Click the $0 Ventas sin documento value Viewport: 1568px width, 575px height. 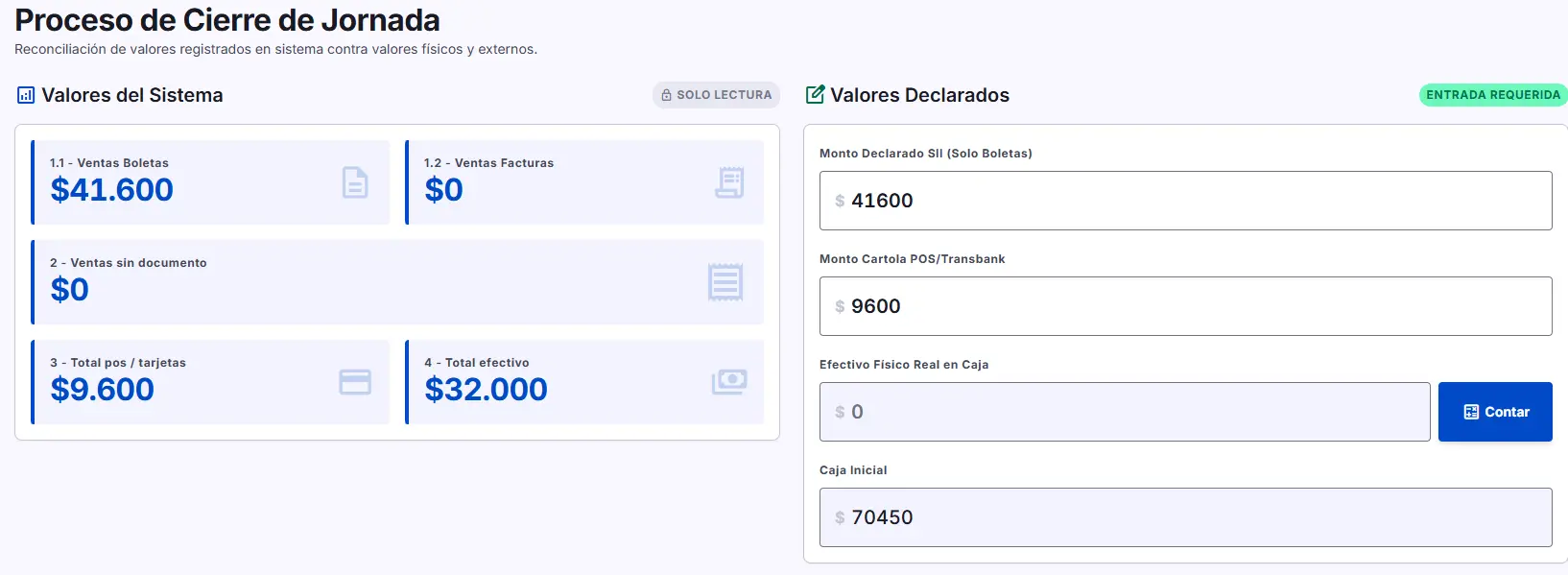click(x=69, y=290)
